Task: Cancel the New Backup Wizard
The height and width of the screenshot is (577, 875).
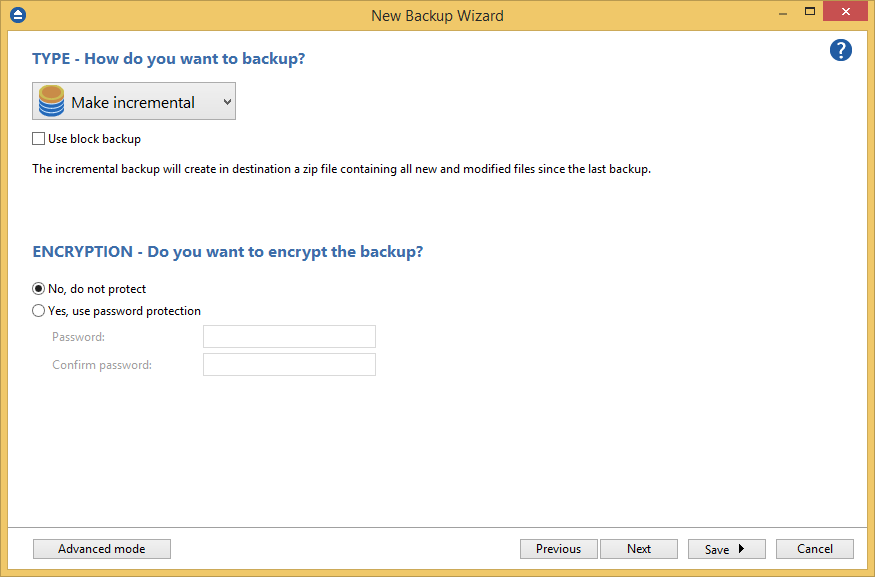Action: click(x=814, y=548)
